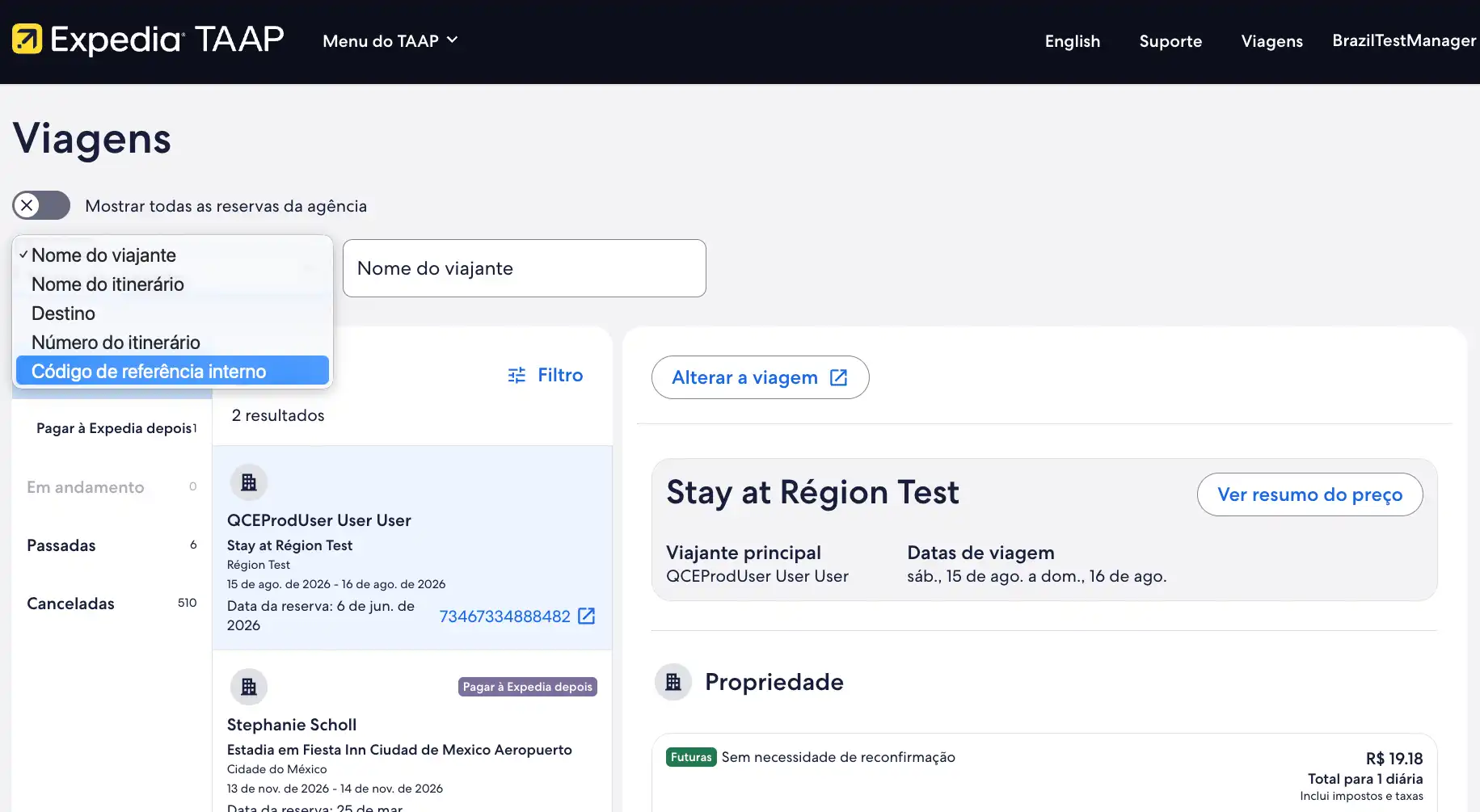
Task: Focus the Nome do viajante search field
Action: pos(524,268)
